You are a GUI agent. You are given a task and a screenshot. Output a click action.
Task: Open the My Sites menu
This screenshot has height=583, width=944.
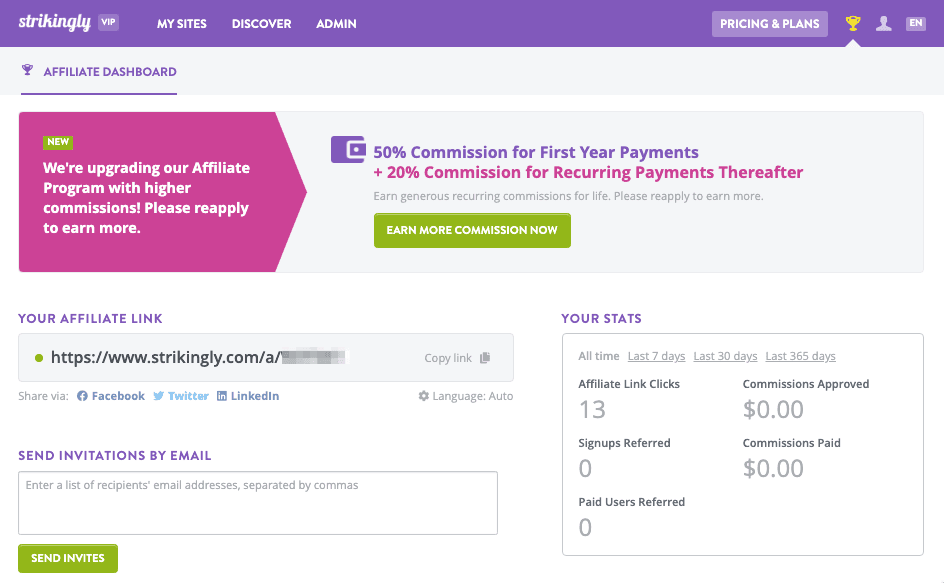click(x=181, y=24)
